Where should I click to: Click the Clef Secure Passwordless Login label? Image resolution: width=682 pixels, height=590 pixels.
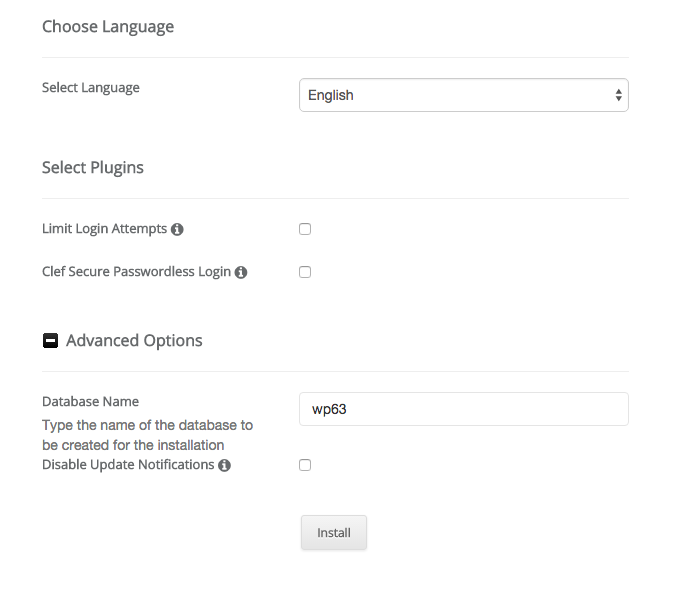click(x=136, y=272)
